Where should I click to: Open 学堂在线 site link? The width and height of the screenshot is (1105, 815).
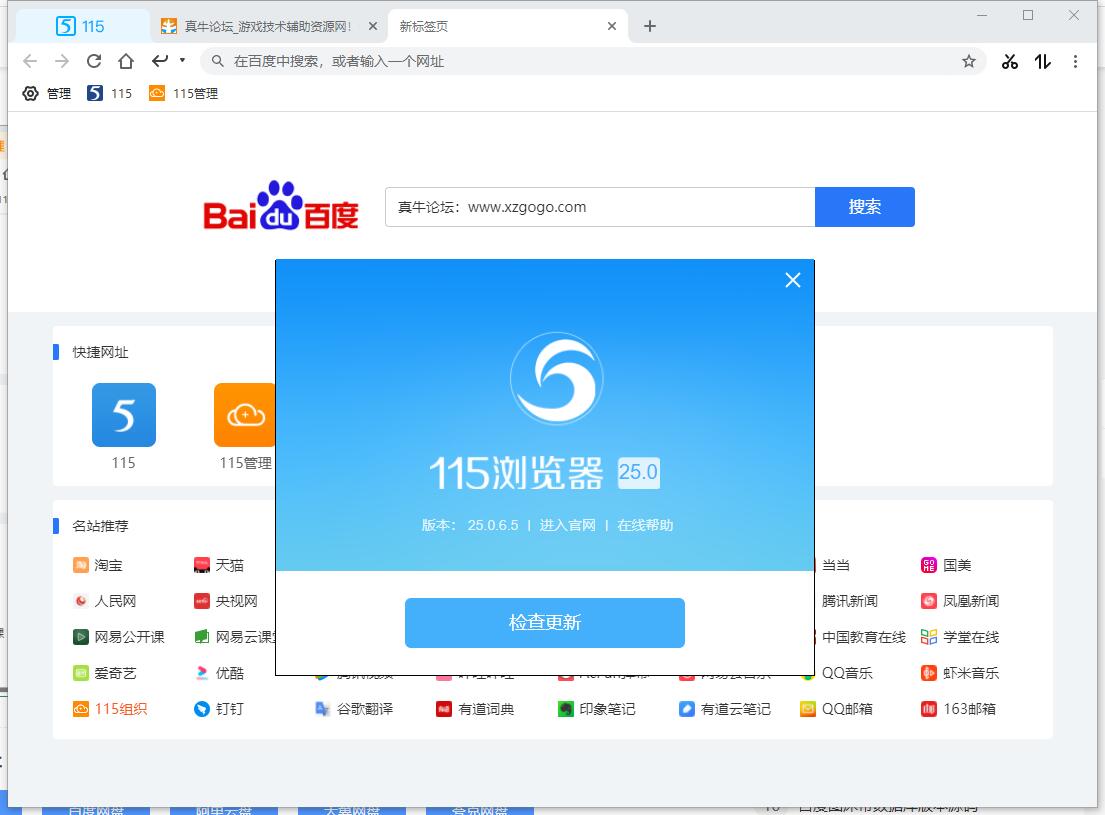coord(961,637)
